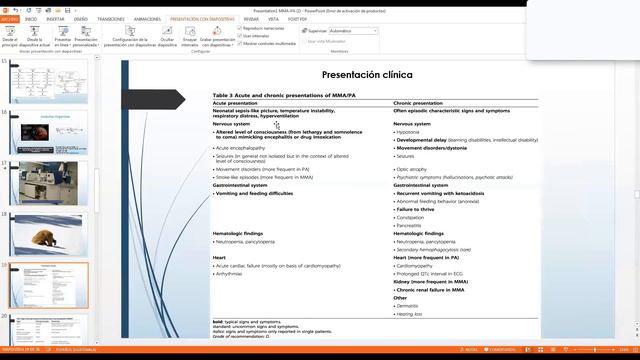Click Comentarios button in status bar
The width and height of the screenshot is (640, 360).
point(500,350)
